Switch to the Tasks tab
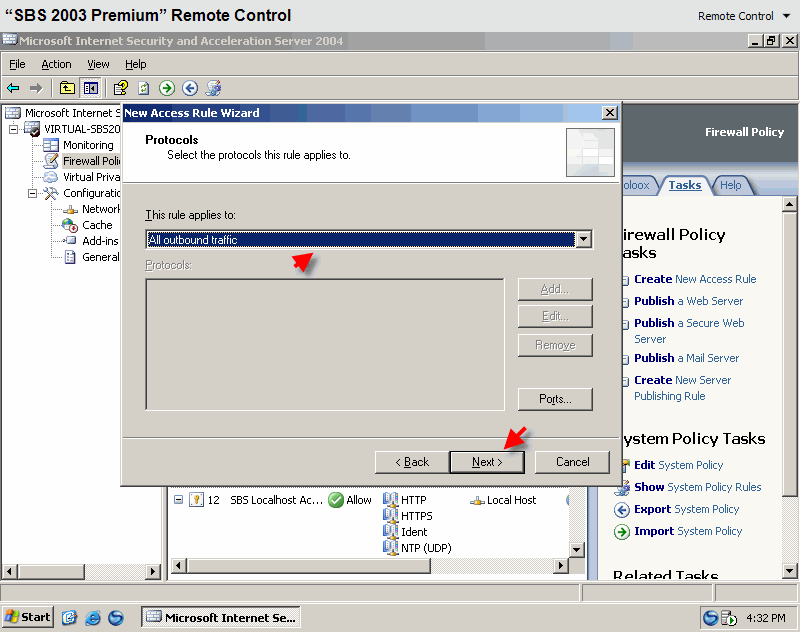 coord(685,185)
